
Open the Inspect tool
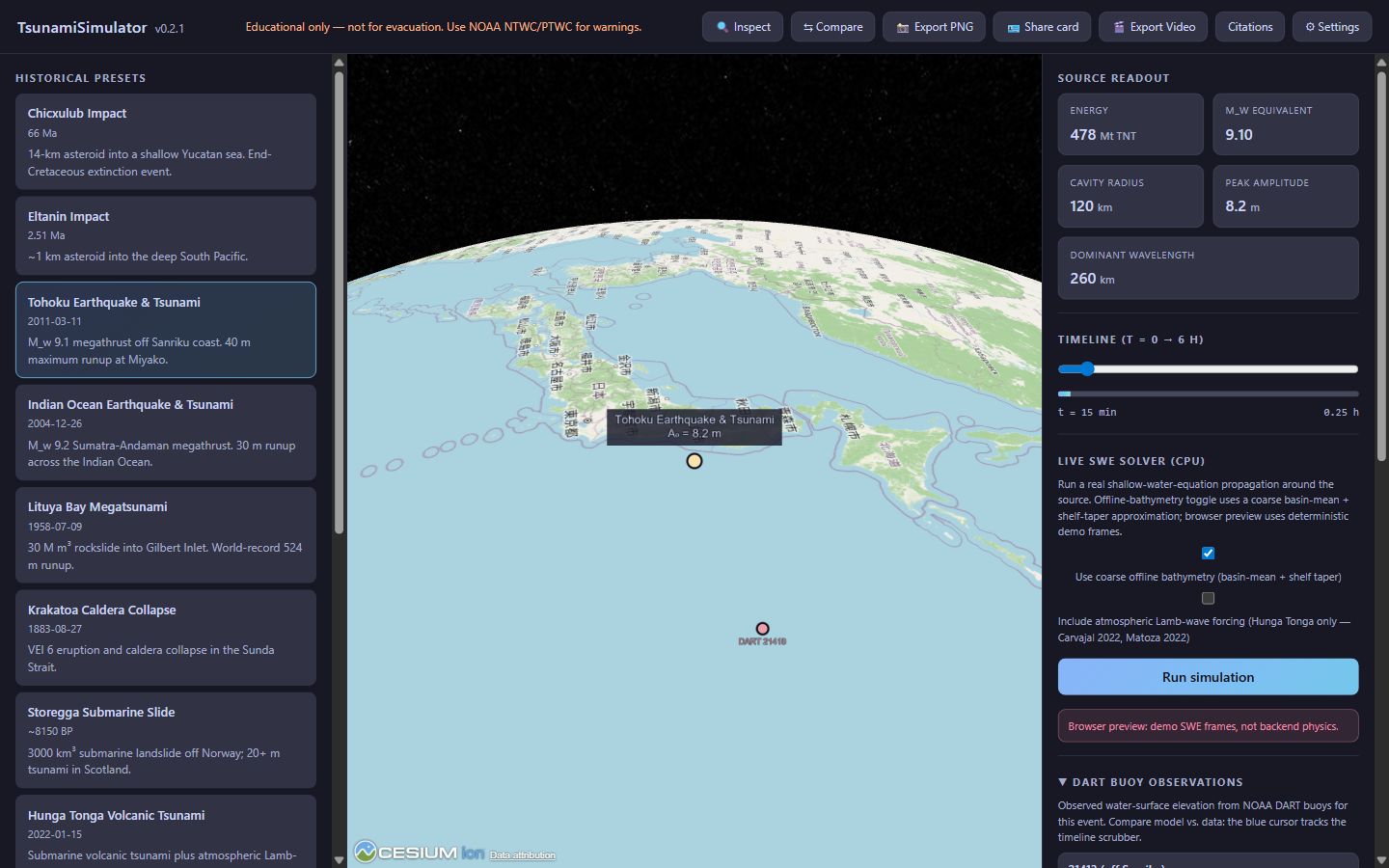pos(742,27)
